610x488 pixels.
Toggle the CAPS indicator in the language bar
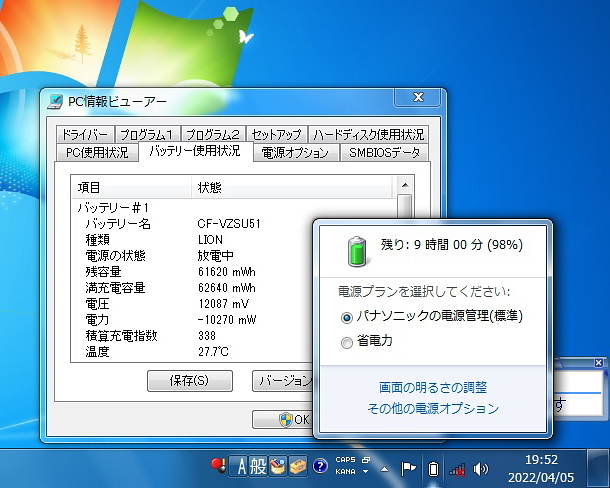tap(345, 460)
